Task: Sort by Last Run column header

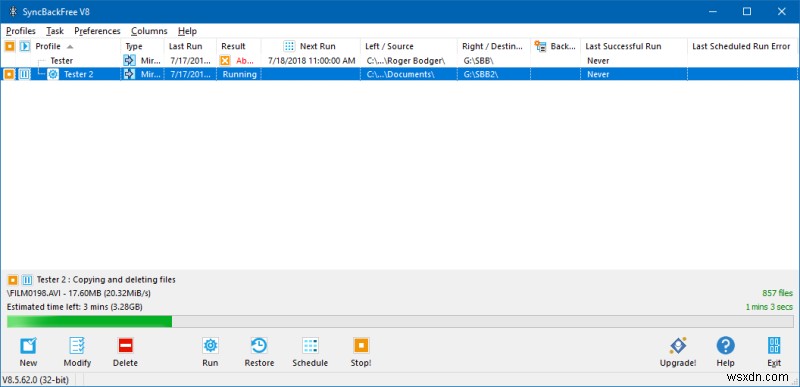Action: [185, 46]
